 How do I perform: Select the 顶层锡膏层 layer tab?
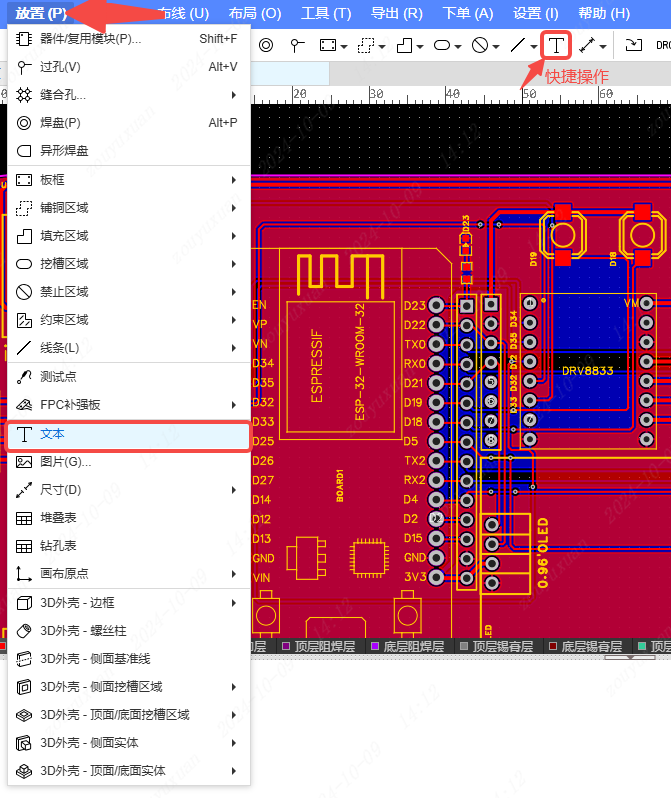(497, 646)
